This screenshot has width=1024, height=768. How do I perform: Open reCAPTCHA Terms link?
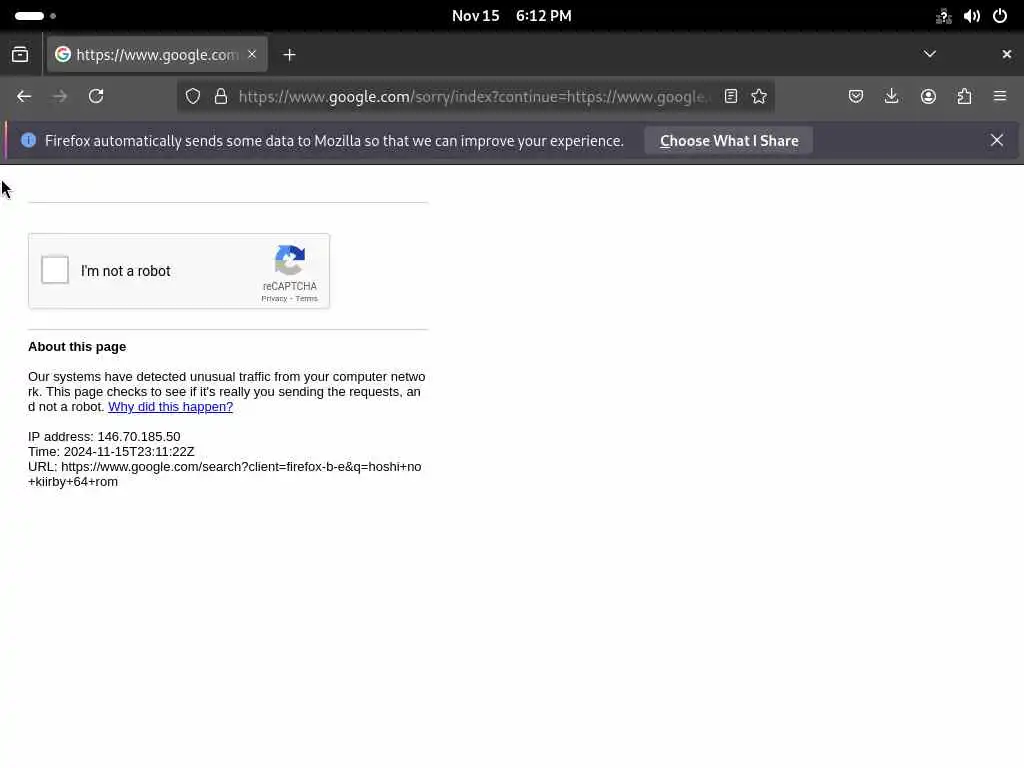(306, 298)
